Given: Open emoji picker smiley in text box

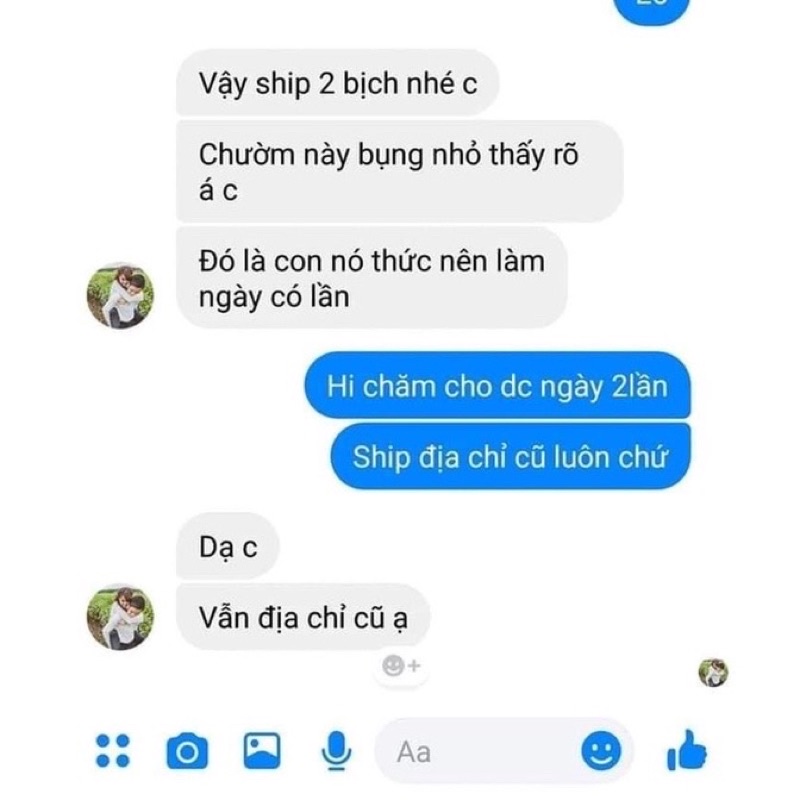Looking at the screenshot, I should [601, 751].
